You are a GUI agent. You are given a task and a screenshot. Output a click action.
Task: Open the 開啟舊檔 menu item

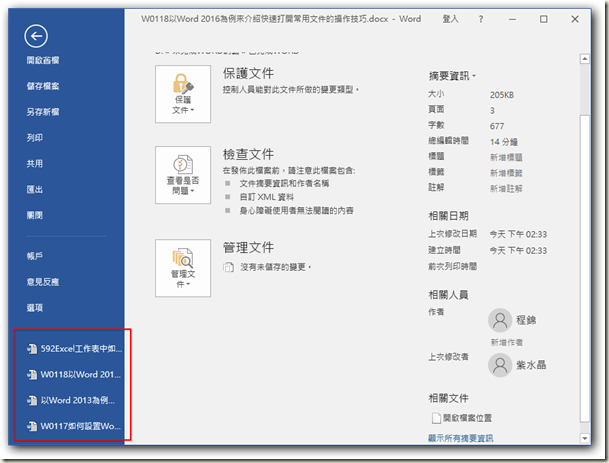43,60
